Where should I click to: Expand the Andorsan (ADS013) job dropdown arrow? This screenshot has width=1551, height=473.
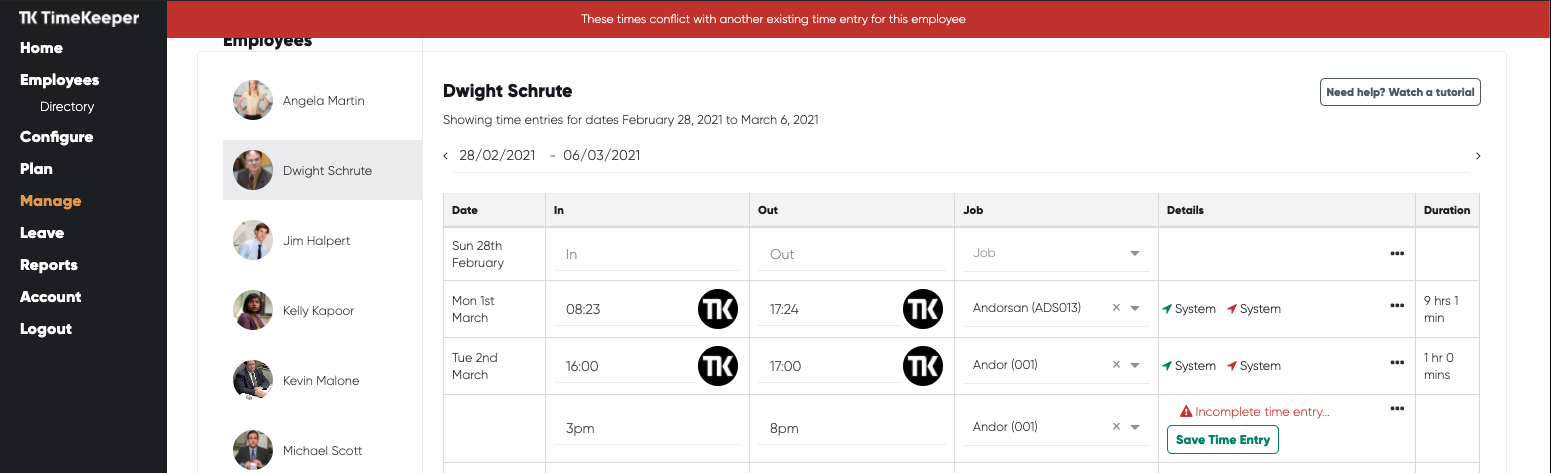[1135, 308]
